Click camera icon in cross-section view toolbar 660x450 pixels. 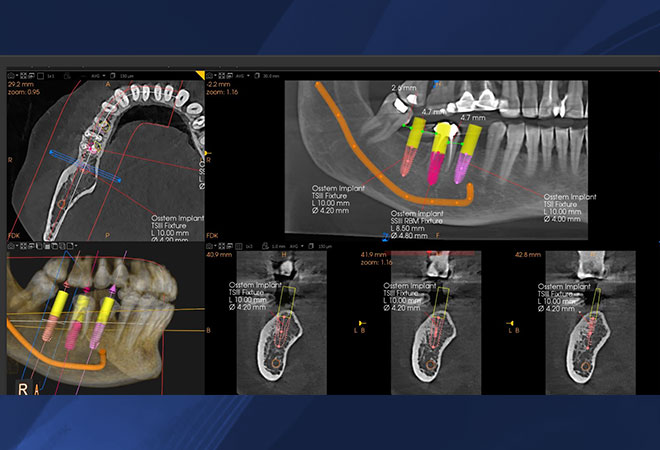coord(209,246)
